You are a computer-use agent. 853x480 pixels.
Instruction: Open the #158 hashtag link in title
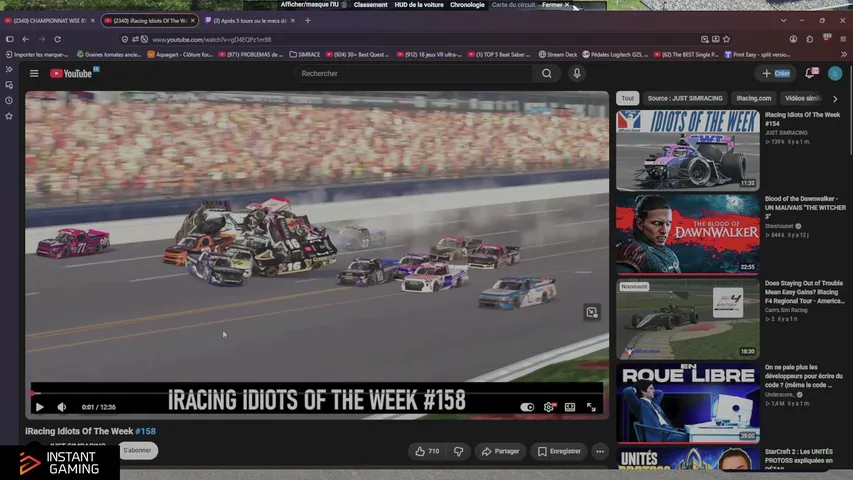click(x=145, y=431)
